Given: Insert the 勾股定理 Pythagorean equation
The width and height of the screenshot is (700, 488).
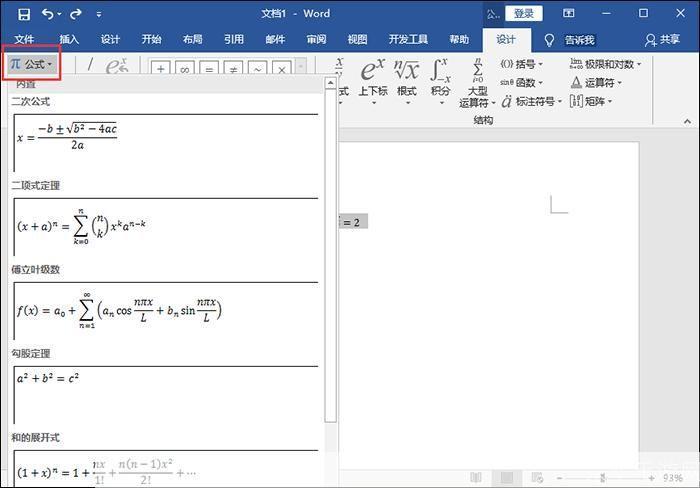Looking at the screenshot, I should 166,395.
